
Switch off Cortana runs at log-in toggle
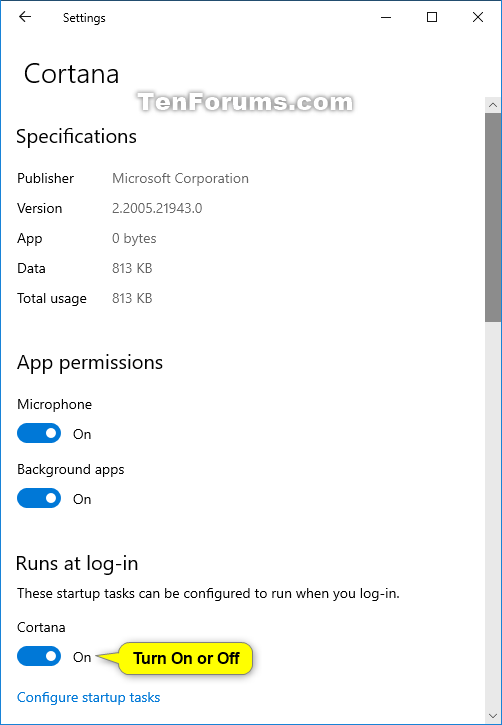39,656
